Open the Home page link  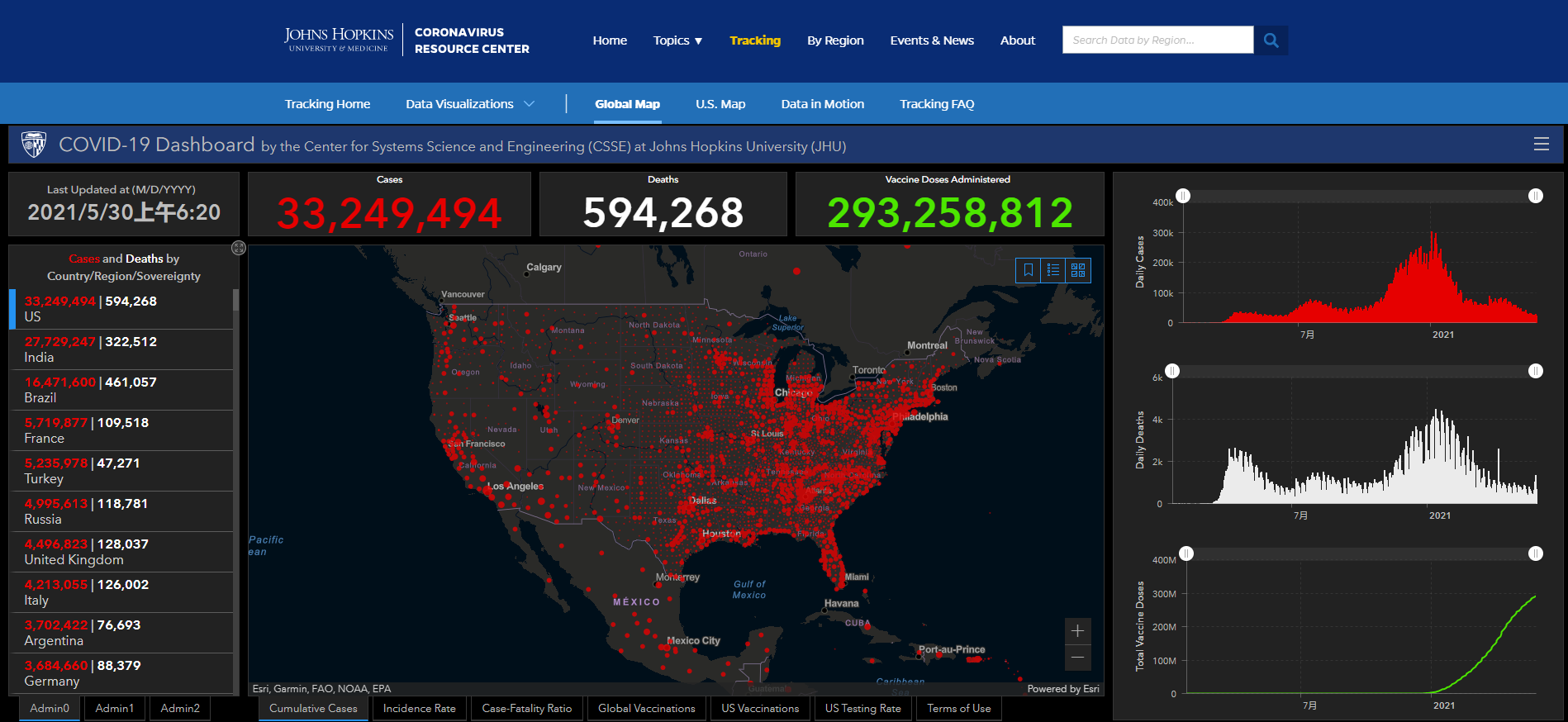pyautogui.click(x=610, y=40)
